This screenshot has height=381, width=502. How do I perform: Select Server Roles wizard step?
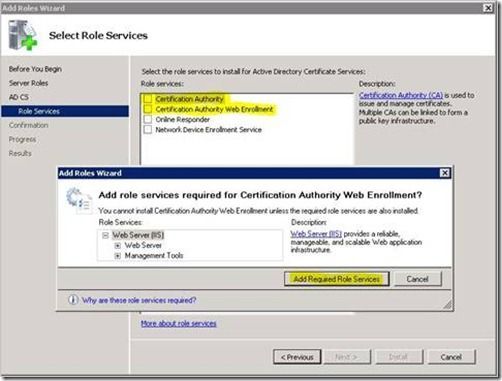(x=28, y=83)
